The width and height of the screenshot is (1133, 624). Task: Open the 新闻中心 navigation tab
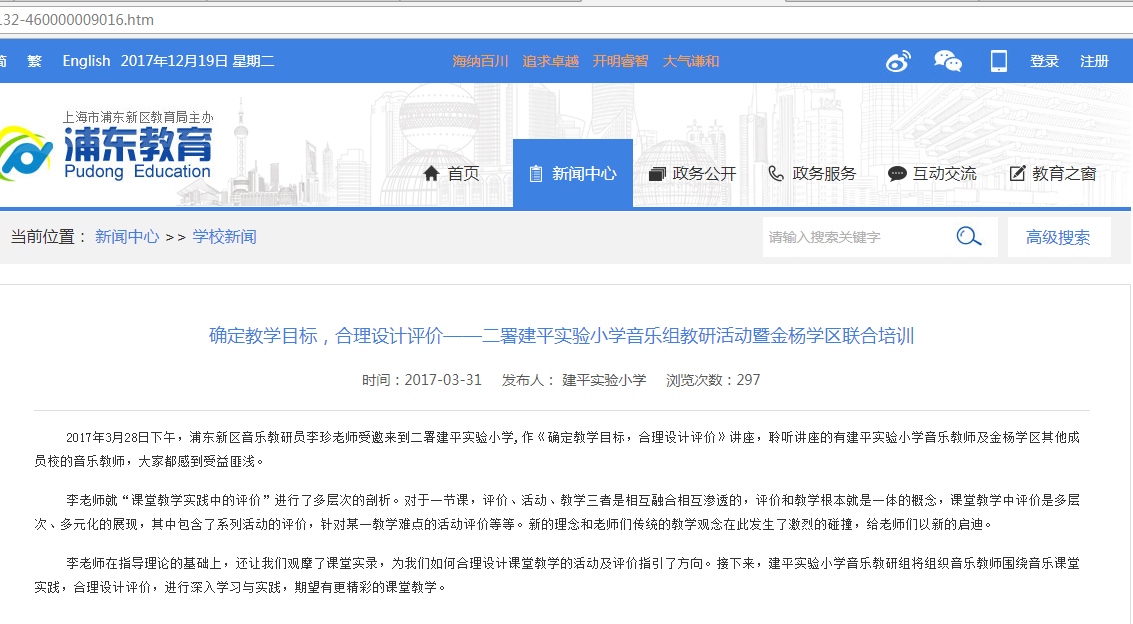573,173
